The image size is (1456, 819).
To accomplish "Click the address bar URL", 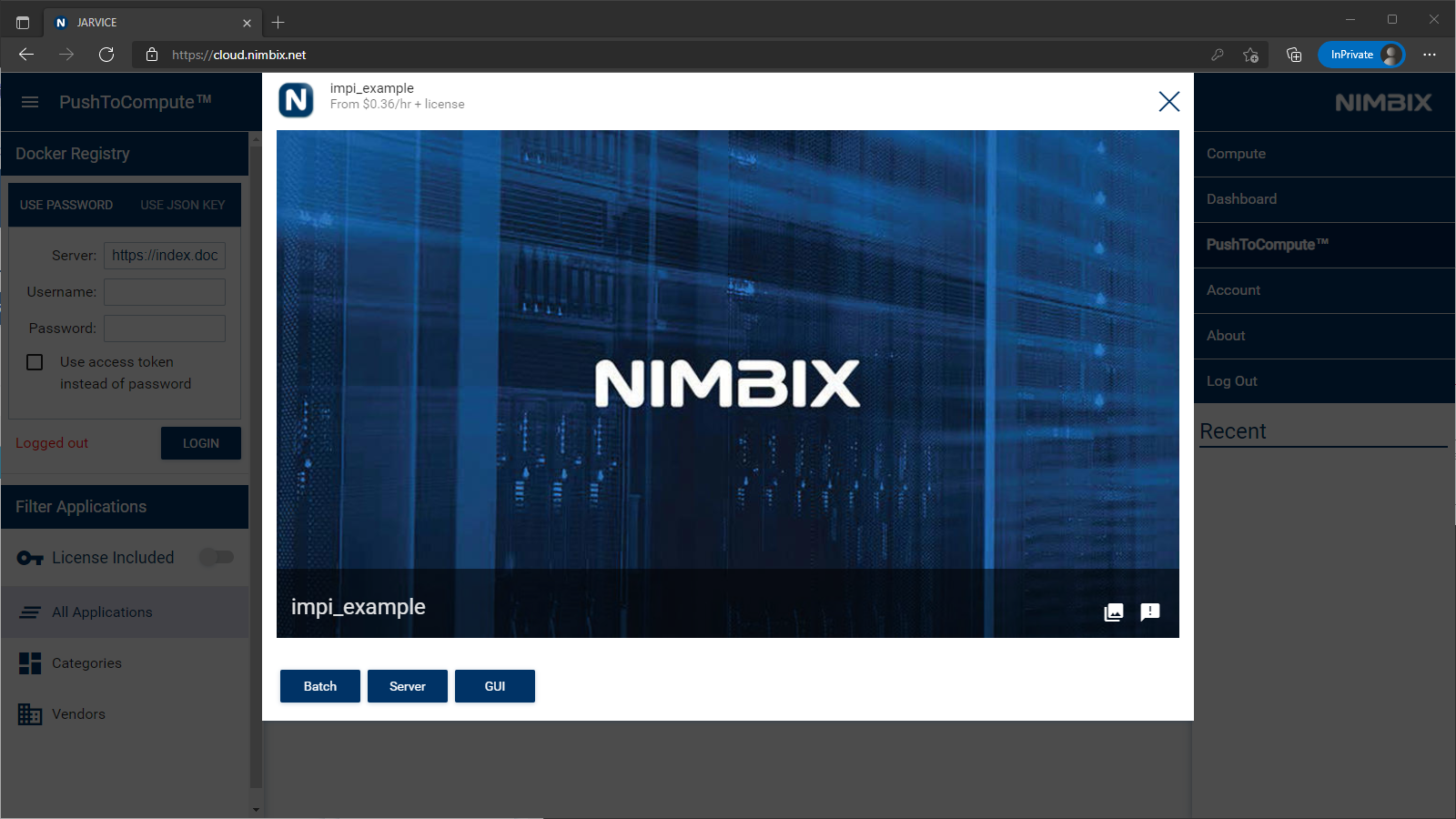I will tap(238, 55).
